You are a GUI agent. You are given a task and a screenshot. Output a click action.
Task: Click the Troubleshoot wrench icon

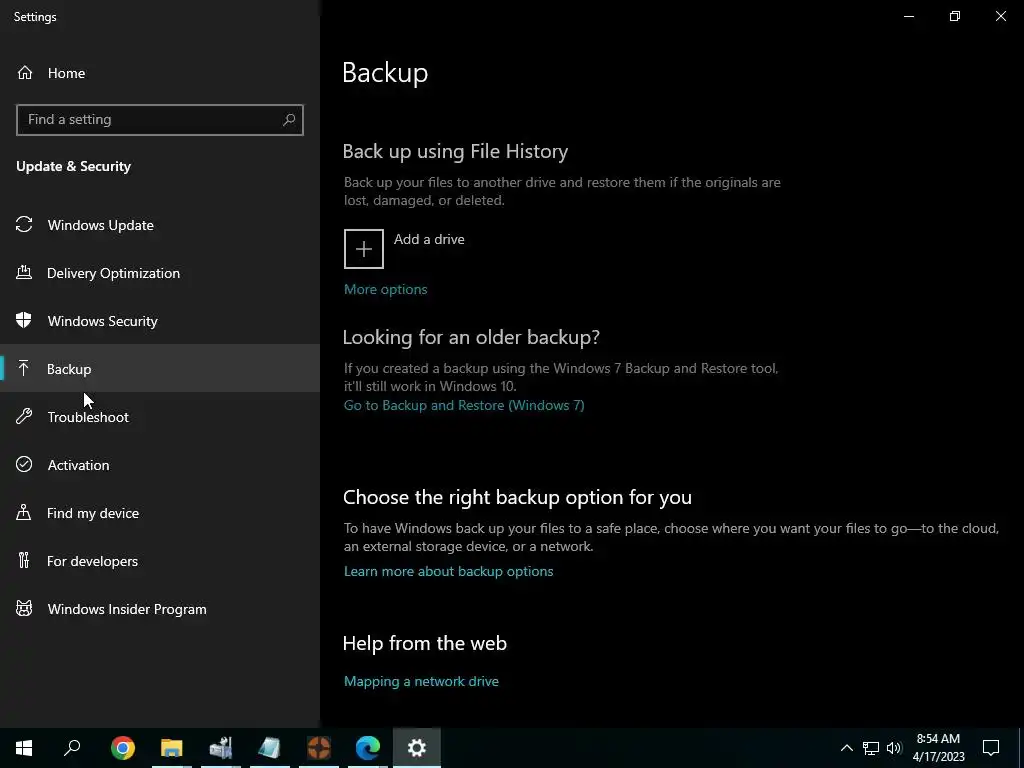pos(24,417)
